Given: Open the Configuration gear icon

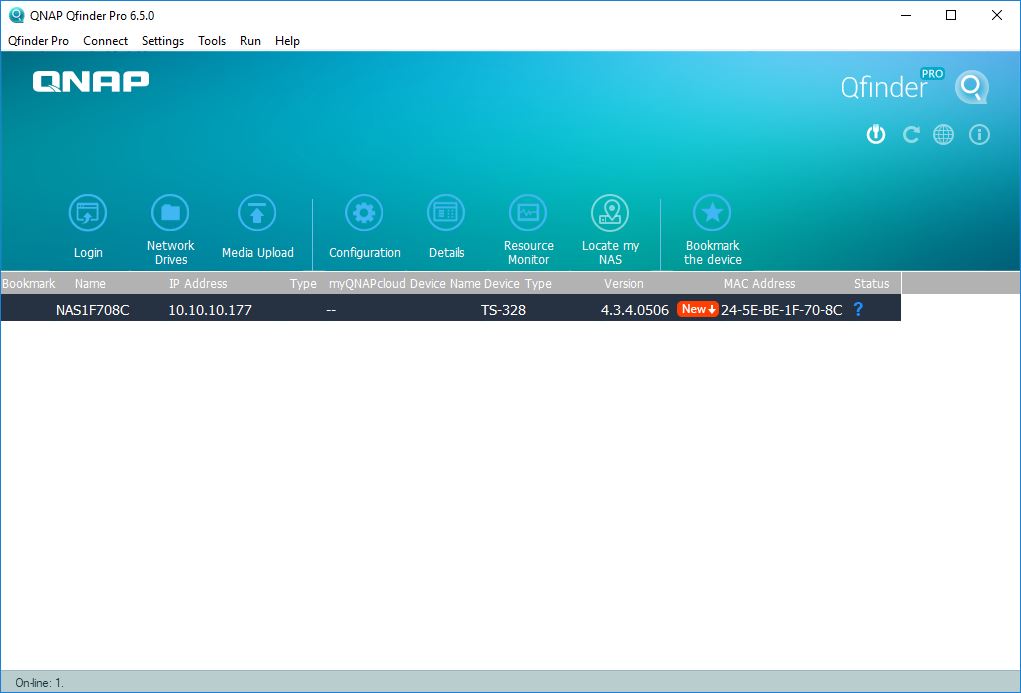Looking at the screenshot, I should pyautogui.click(x=364, y=213).
